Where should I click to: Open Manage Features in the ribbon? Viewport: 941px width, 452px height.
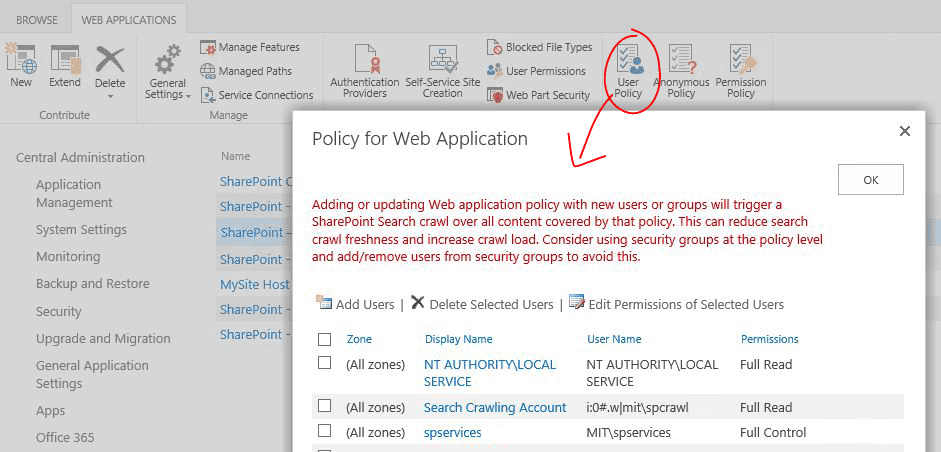[x=250, y=47]
